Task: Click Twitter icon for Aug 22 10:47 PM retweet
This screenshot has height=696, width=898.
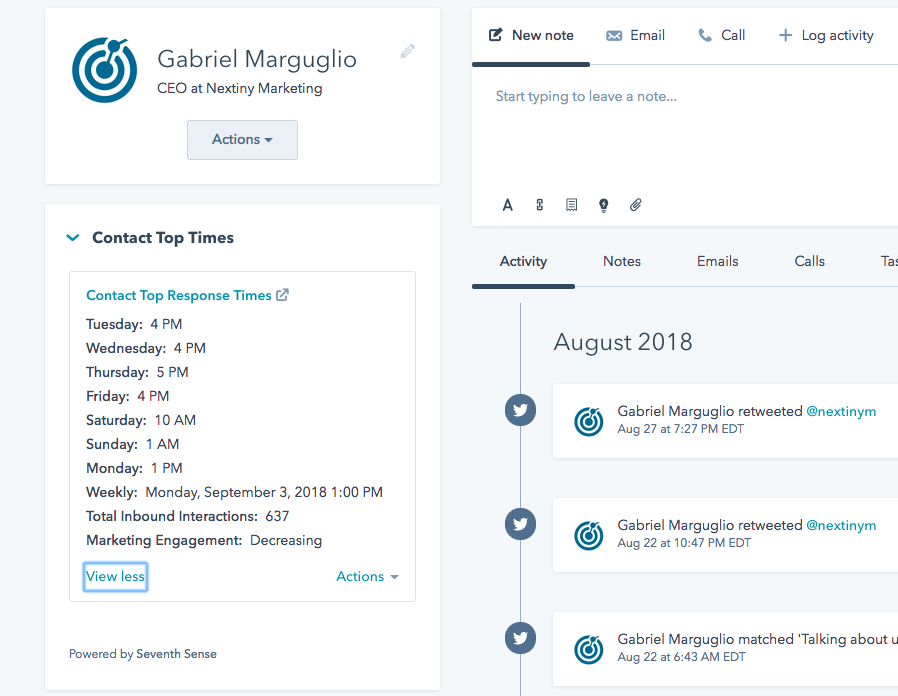Action: pos(521,524)
